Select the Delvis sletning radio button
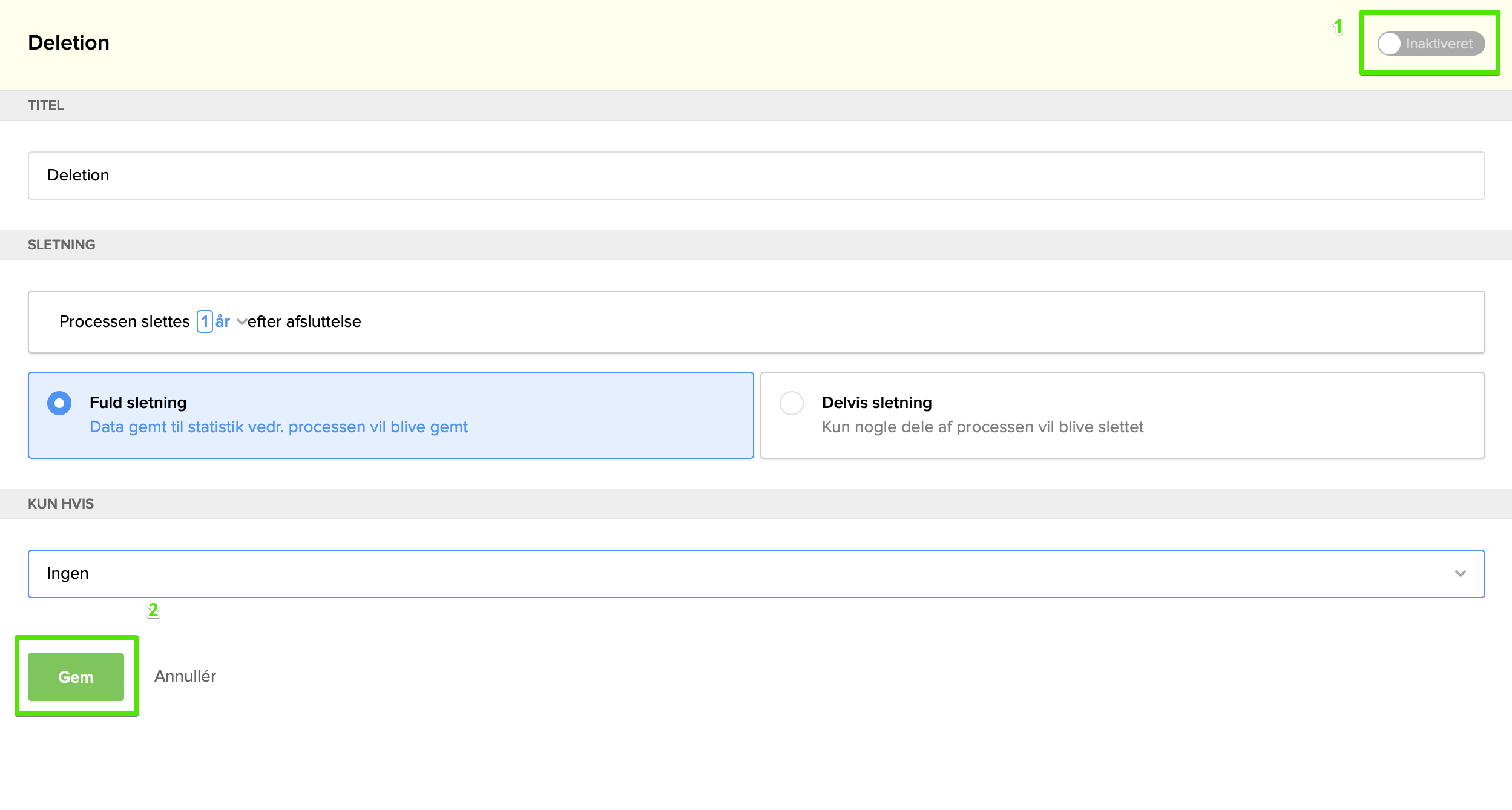Screen dimensions: 1512x810 [791, 403]
